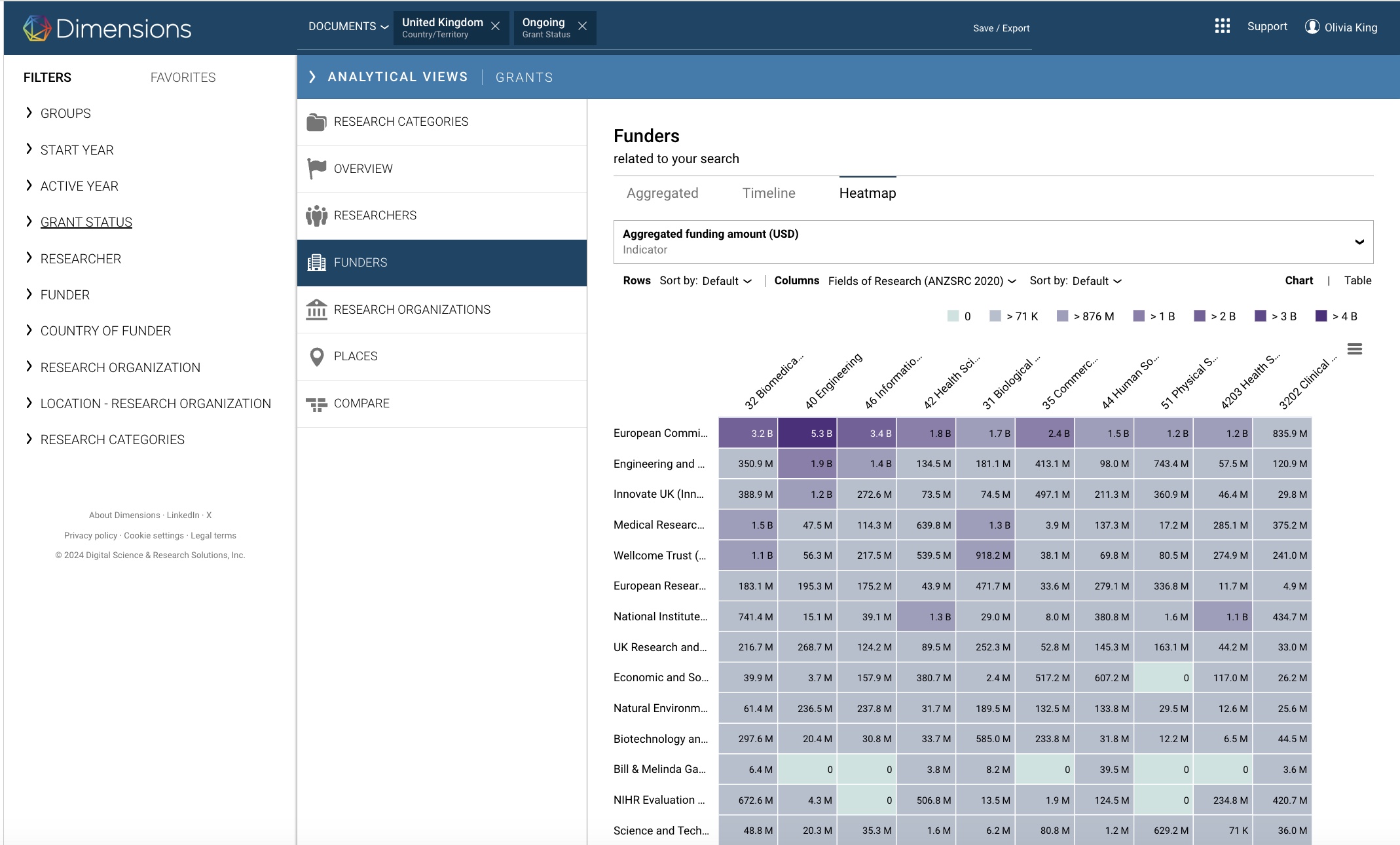This screenshot has width=1400, height=845.
Task: Switch to the Favorites tab
Action: tap(183, 77)
